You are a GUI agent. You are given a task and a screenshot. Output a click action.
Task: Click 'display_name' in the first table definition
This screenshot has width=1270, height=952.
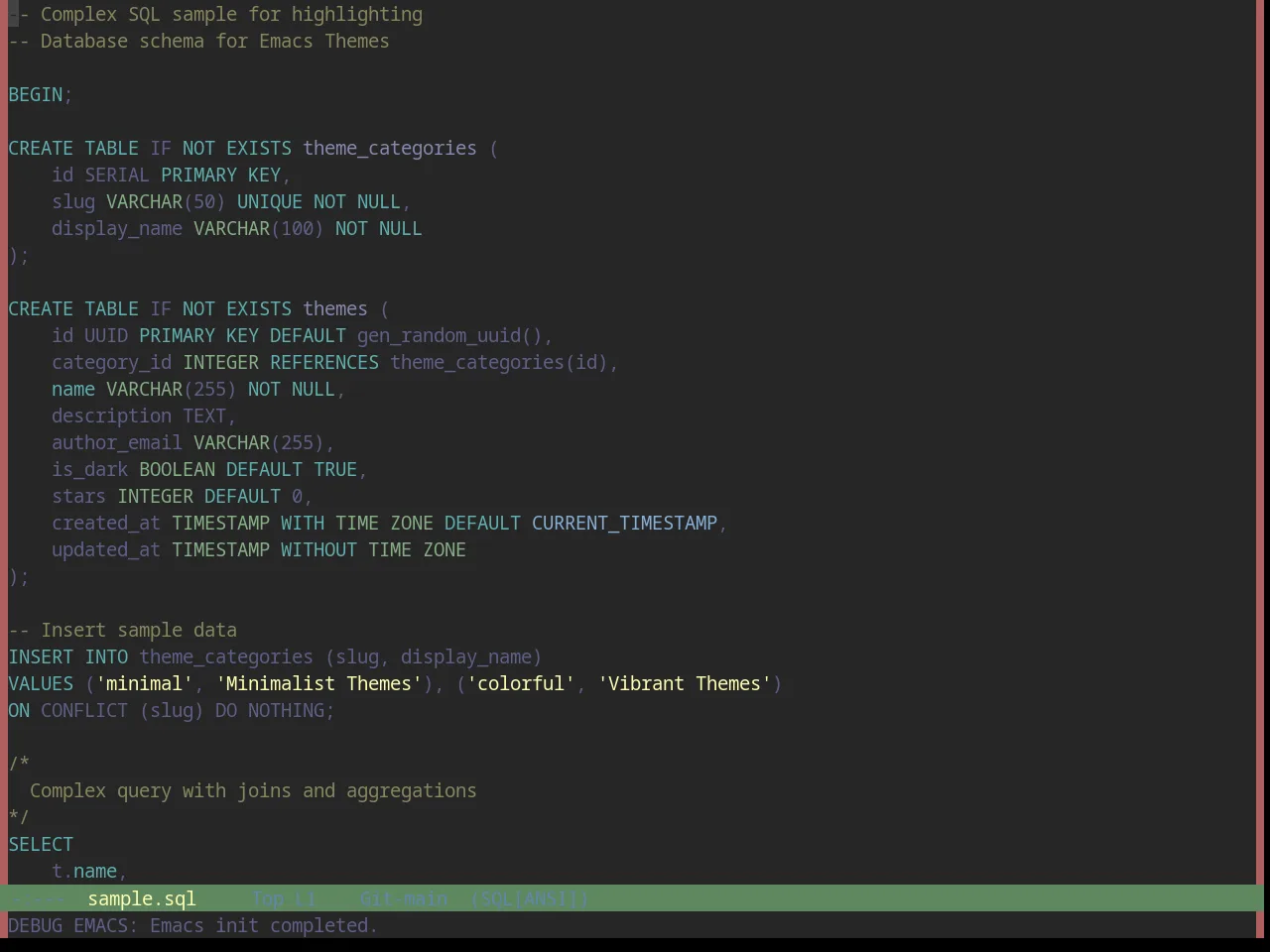click(x=117, y=229)
